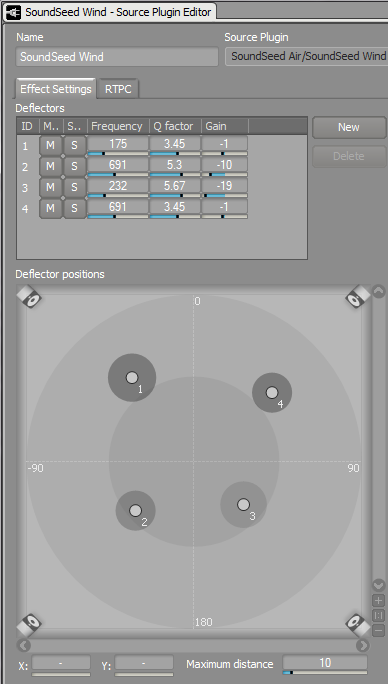The height and width of the screenshot is (684, 388).
Task: Click the scroll down arrow of position view
Action: (x=378, y=585)
